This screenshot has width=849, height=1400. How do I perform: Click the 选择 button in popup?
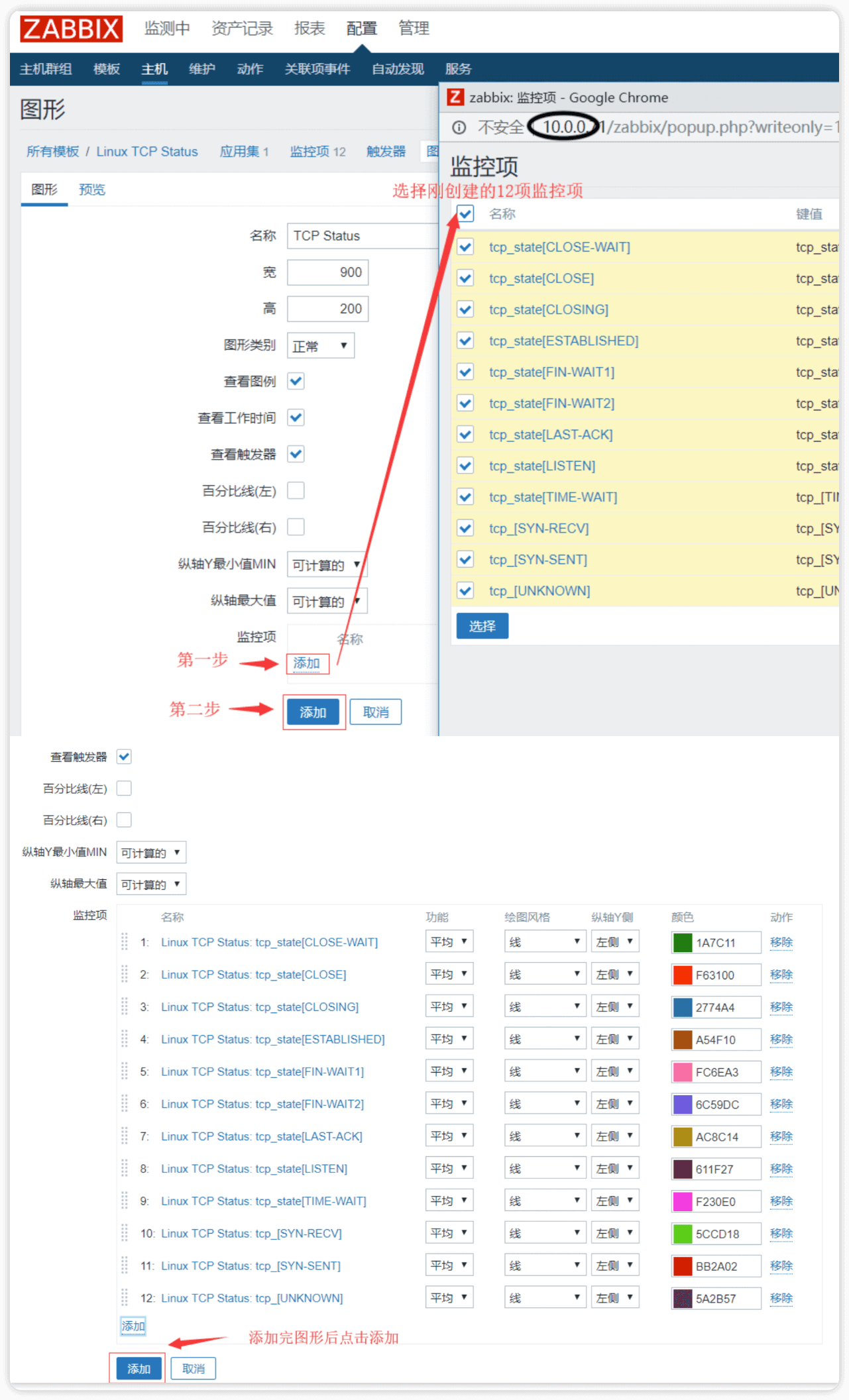tap(482, 626)
